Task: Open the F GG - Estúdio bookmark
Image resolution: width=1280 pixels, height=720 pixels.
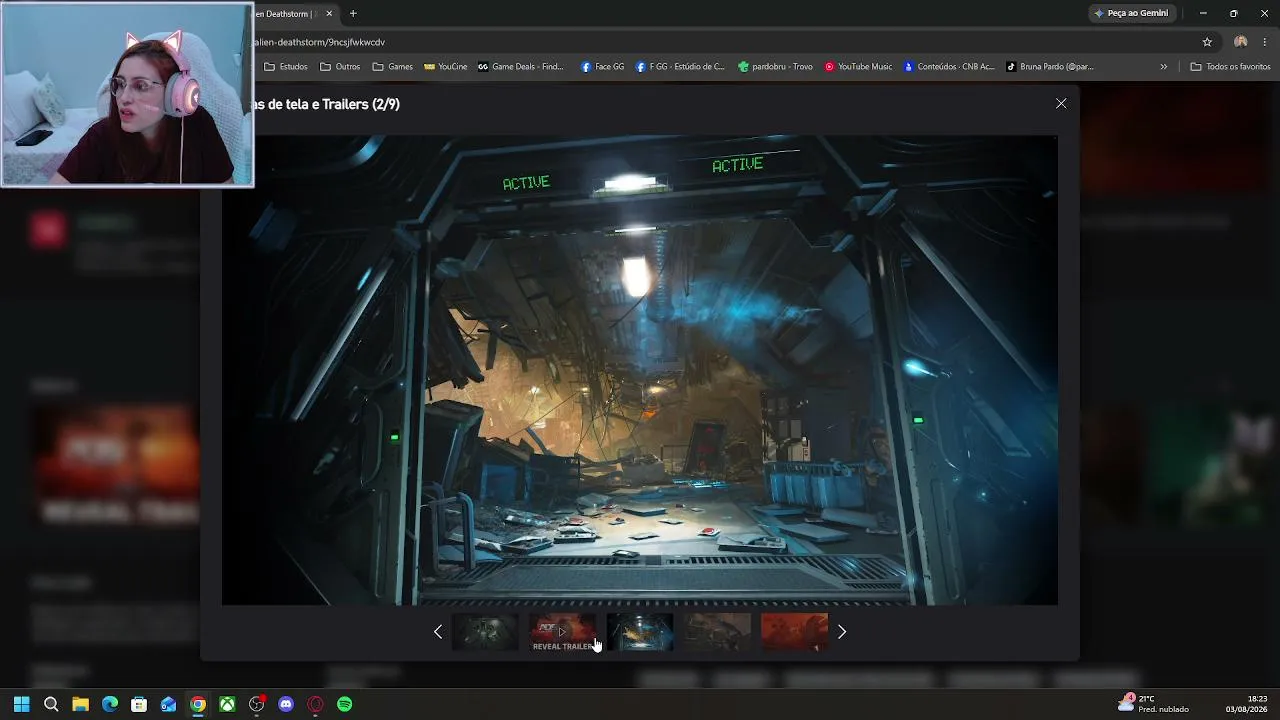Action: click(680, 67)
